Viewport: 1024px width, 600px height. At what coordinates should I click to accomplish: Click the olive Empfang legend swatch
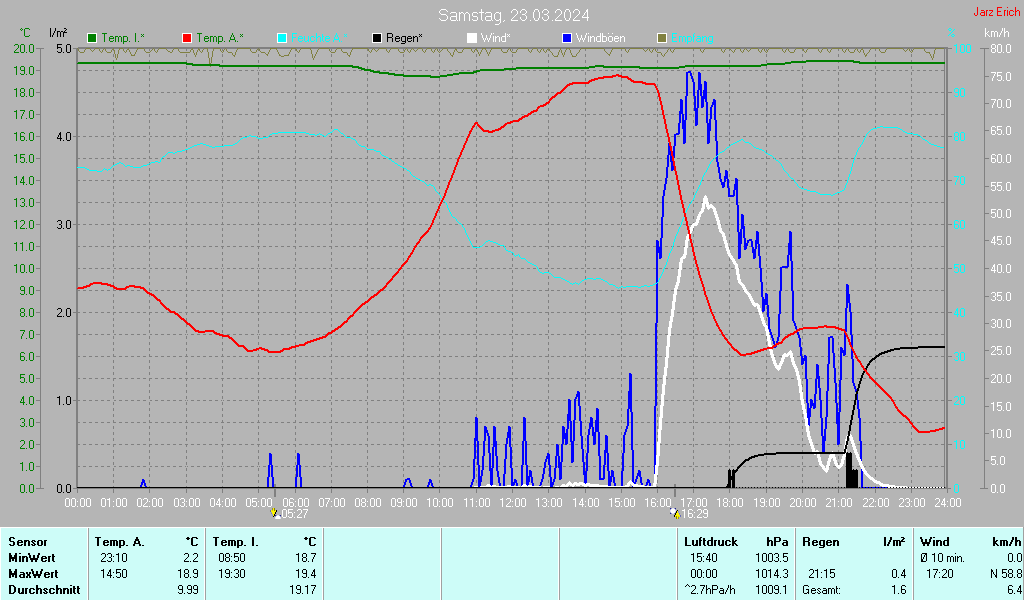662,39
